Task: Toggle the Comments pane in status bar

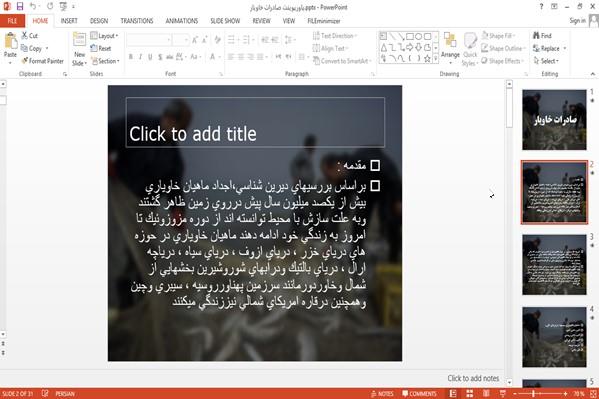Action: (x=419, y=394)
